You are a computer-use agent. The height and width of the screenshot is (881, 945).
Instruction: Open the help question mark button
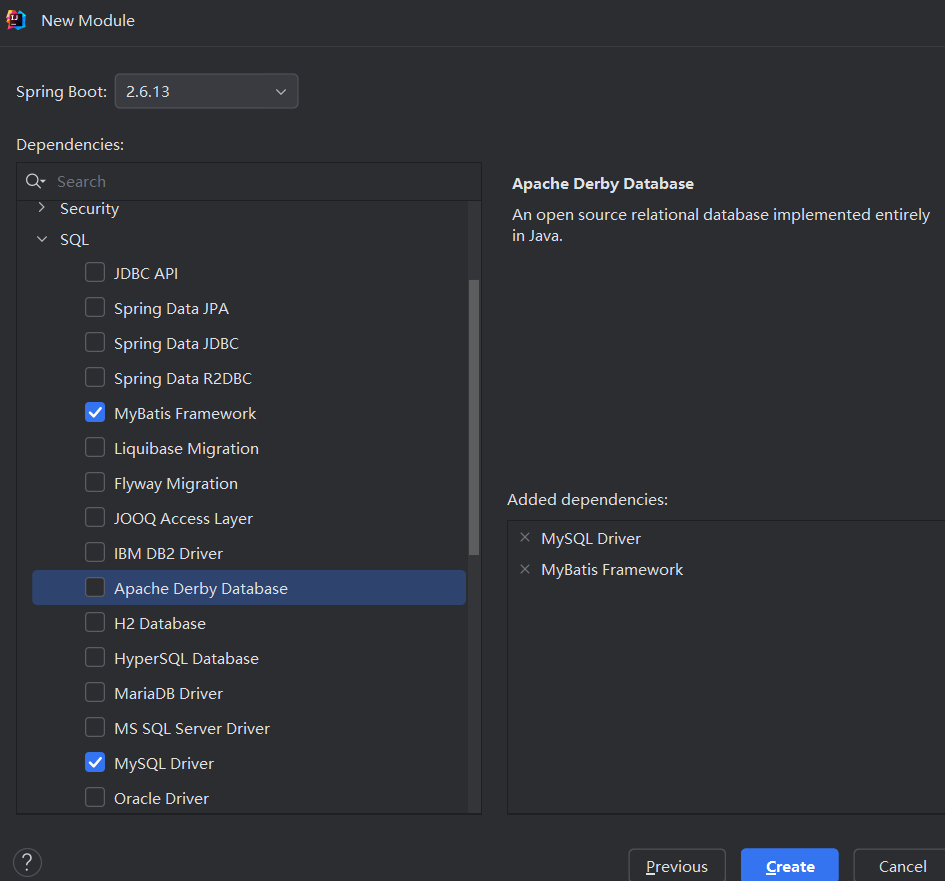coord(27,862)
